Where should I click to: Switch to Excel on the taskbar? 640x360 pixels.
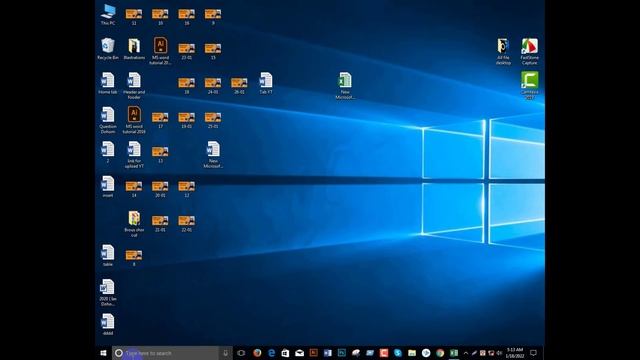point(454,353)
